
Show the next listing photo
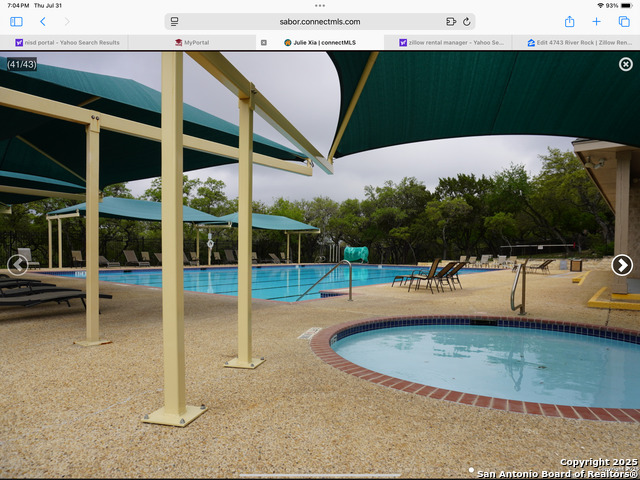coord(622,265)
